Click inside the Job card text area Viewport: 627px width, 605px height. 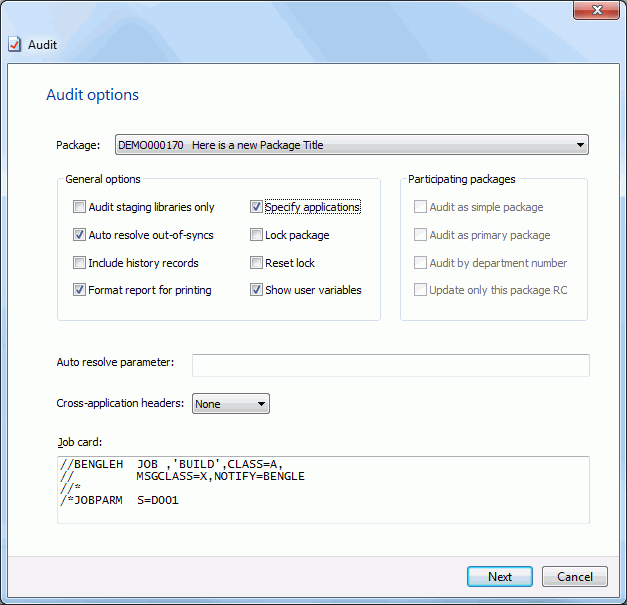point(323,490)
